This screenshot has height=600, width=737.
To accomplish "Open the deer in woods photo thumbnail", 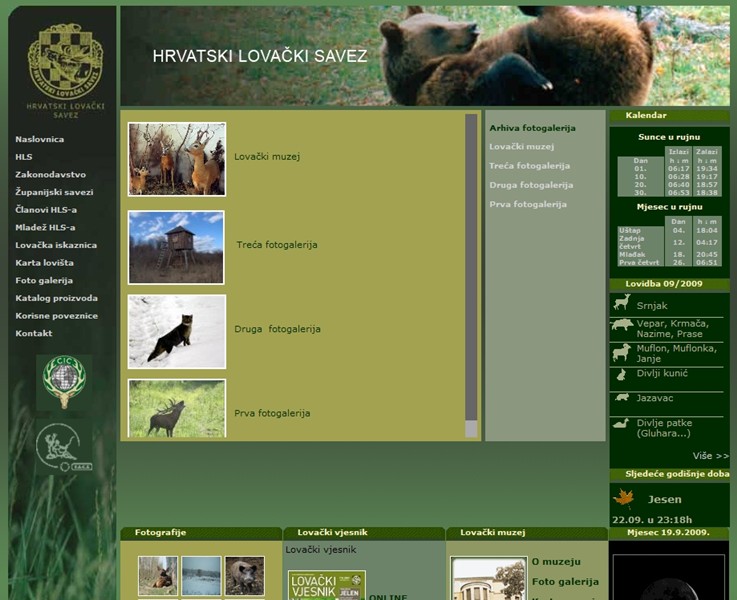I will click(x=158, y=576).
